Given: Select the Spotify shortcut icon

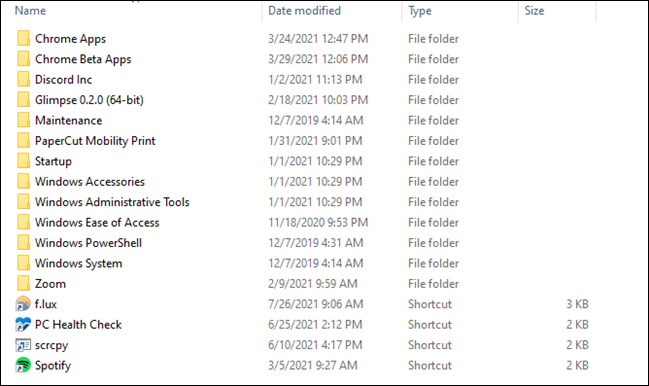Looking at the screenshot, I should click(x=23, y=365).
